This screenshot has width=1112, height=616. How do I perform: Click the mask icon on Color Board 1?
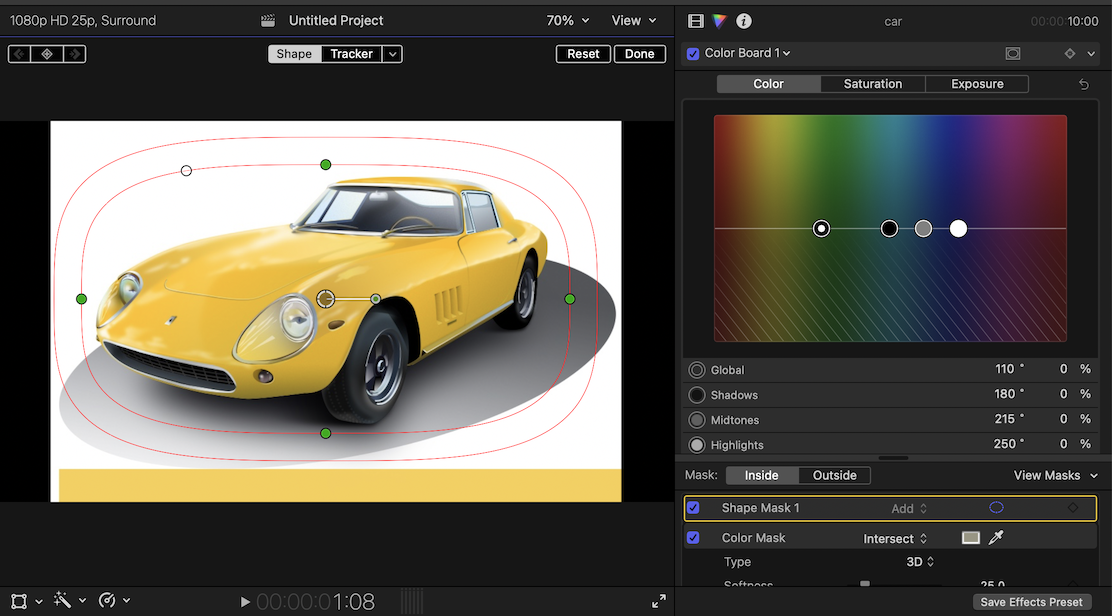click(x=1013, y=54)
